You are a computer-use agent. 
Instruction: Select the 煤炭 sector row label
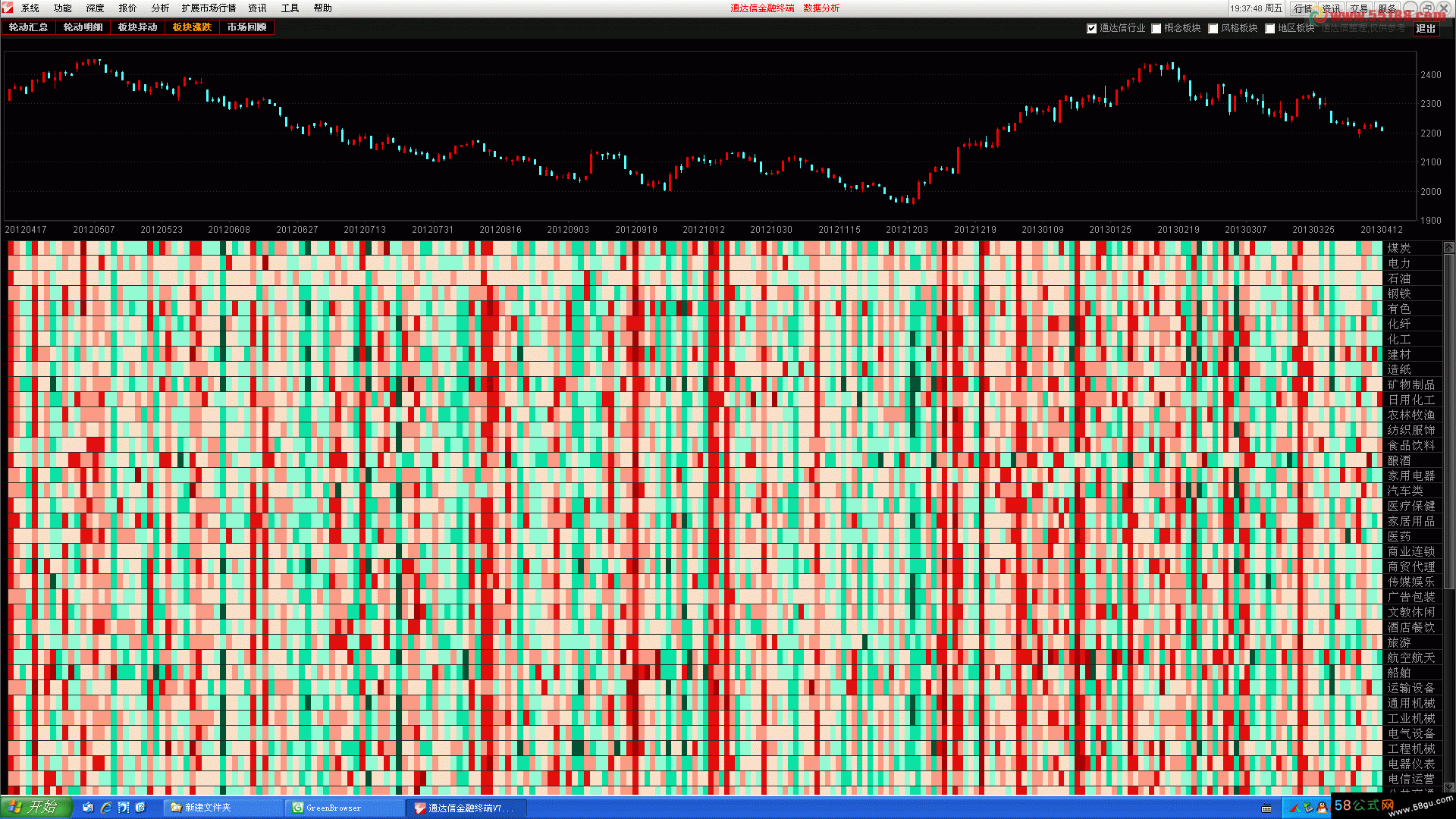(x=1399, y=248)
